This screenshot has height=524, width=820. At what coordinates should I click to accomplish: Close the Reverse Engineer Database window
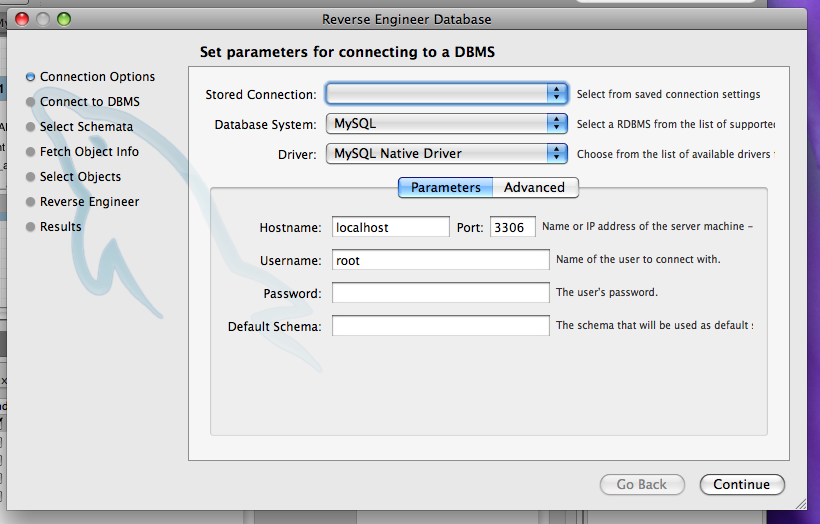[22, 19]
